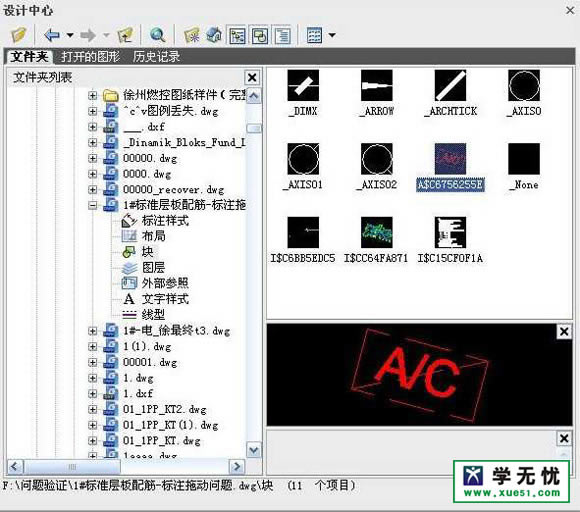Collapse the 1#标准层板配筋 drawing node

coord(93,205)
